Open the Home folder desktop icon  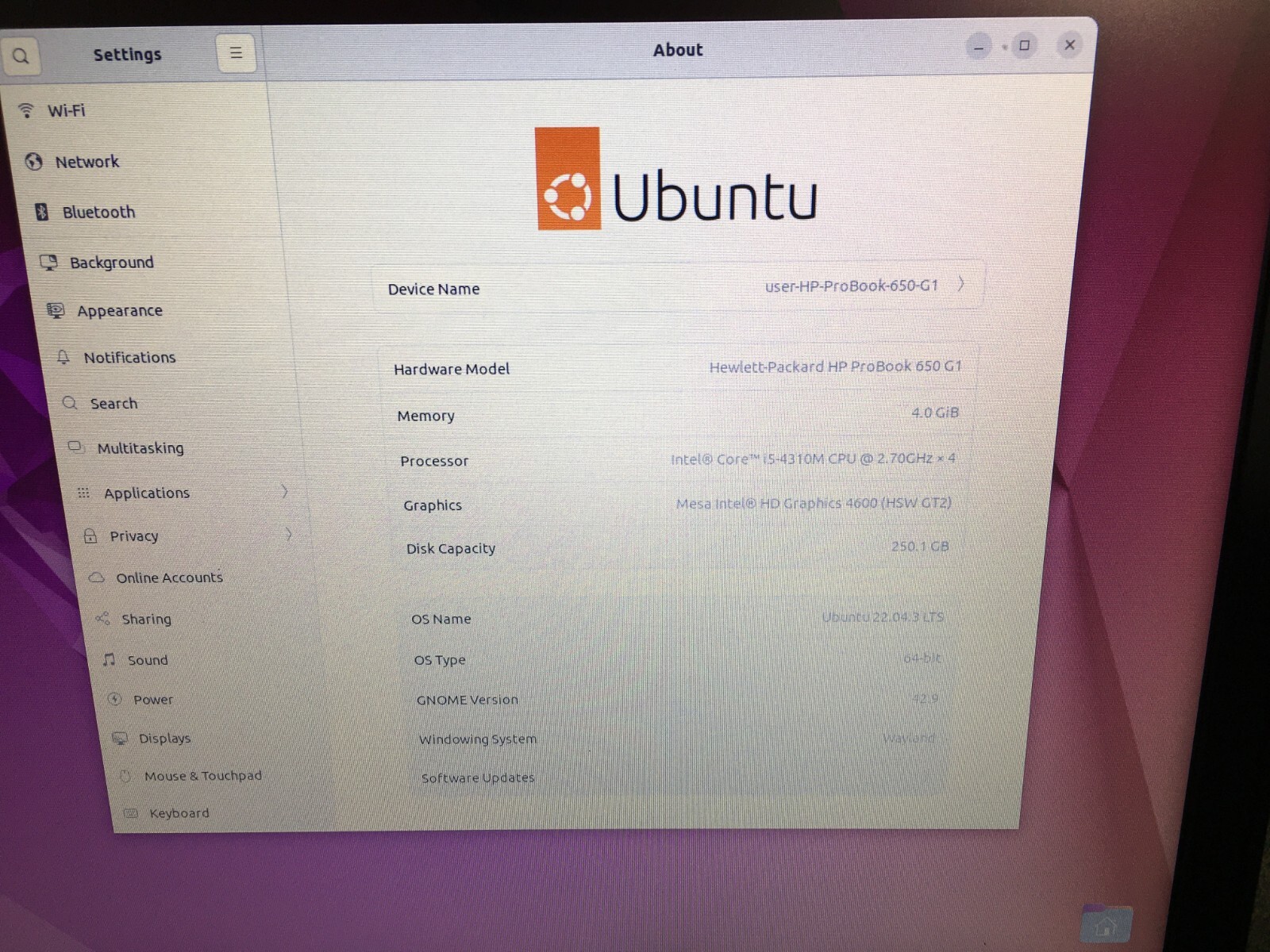(1106, 924)
